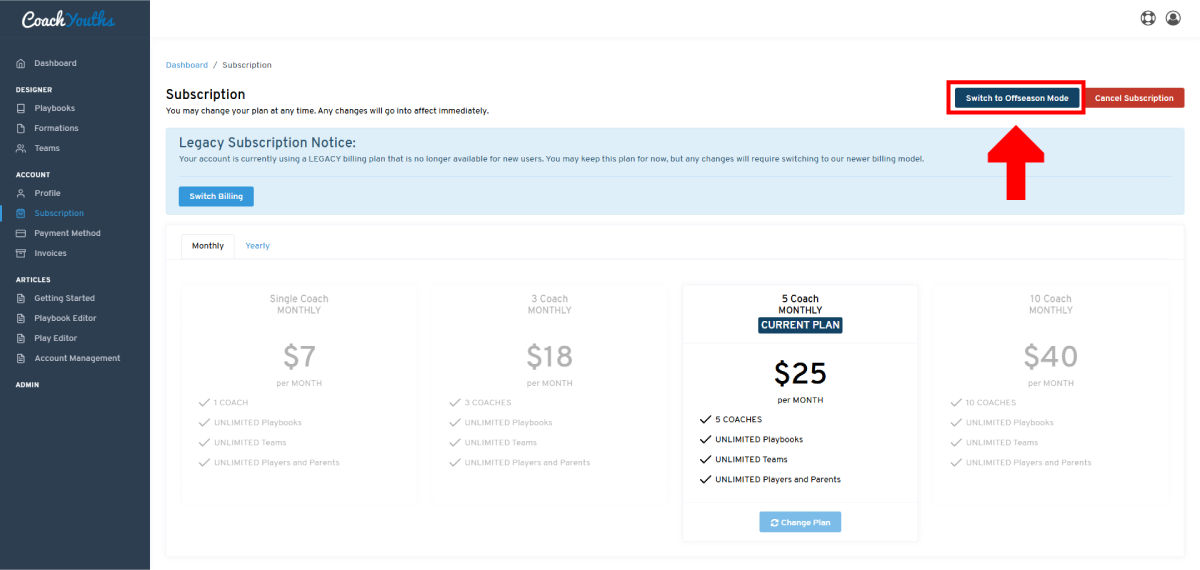
Task: Switch to the Yearly tab
Action: pyautogui.click(x=258, y=246)
